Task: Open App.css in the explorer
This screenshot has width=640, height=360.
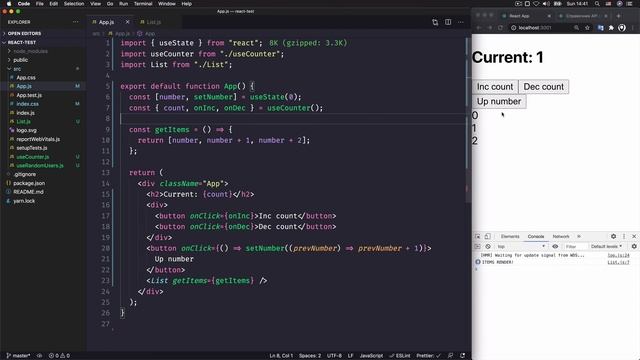Action: (x=26, y=78)
